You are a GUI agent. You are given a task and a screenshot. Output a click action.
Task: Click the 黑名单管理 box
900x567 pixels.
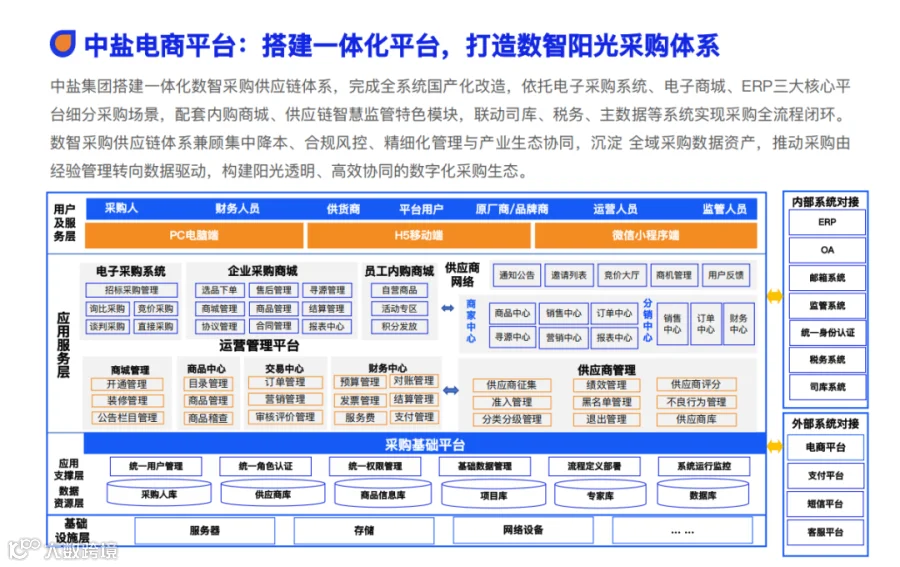[x=607, y=402]
